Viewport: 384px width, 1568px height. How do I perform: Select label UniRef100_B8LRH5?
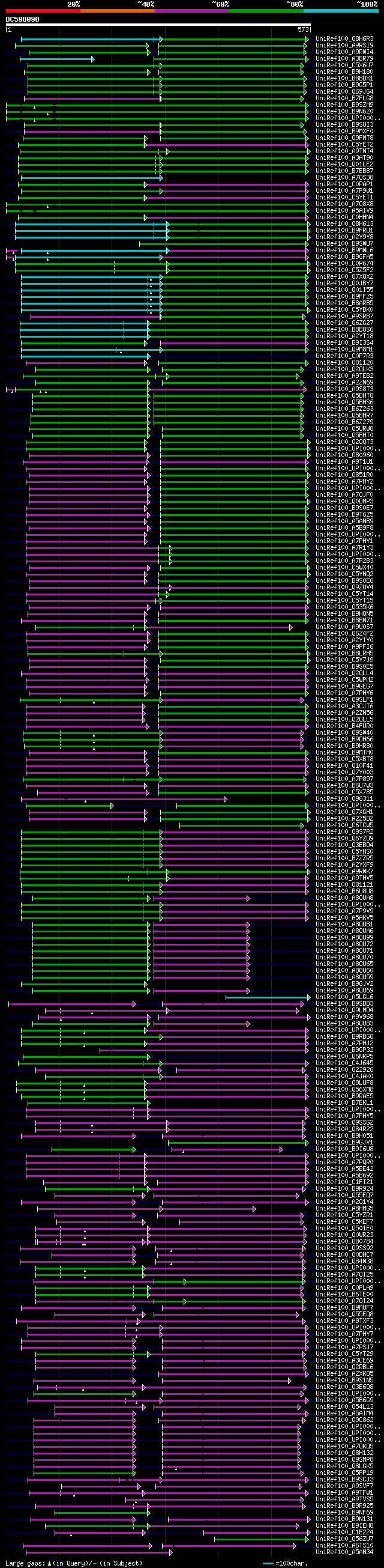344,653
